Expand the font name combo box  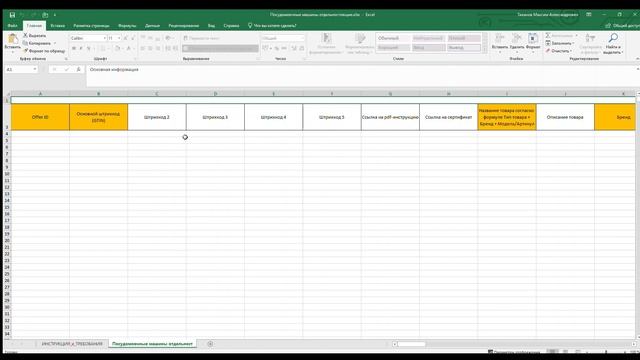[104, 38]
